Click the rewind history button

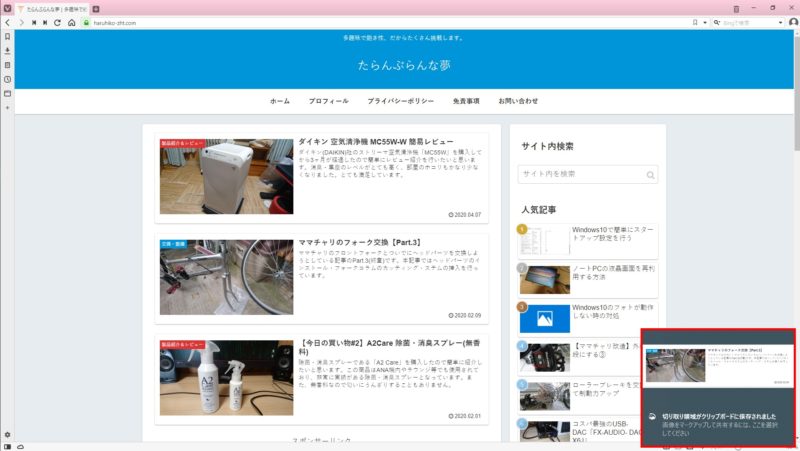coord(34,22)
